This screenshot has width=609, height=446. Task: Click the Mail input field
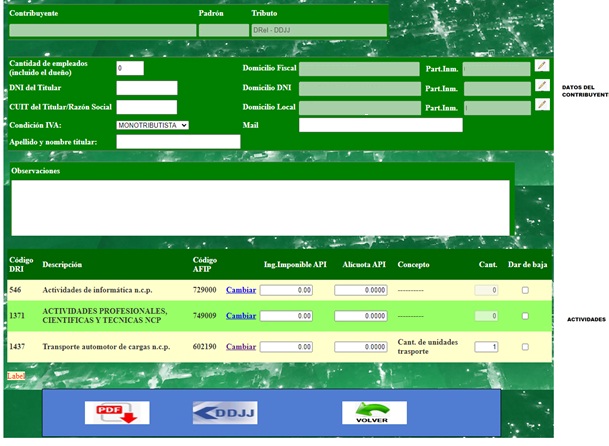pos(380,126)
